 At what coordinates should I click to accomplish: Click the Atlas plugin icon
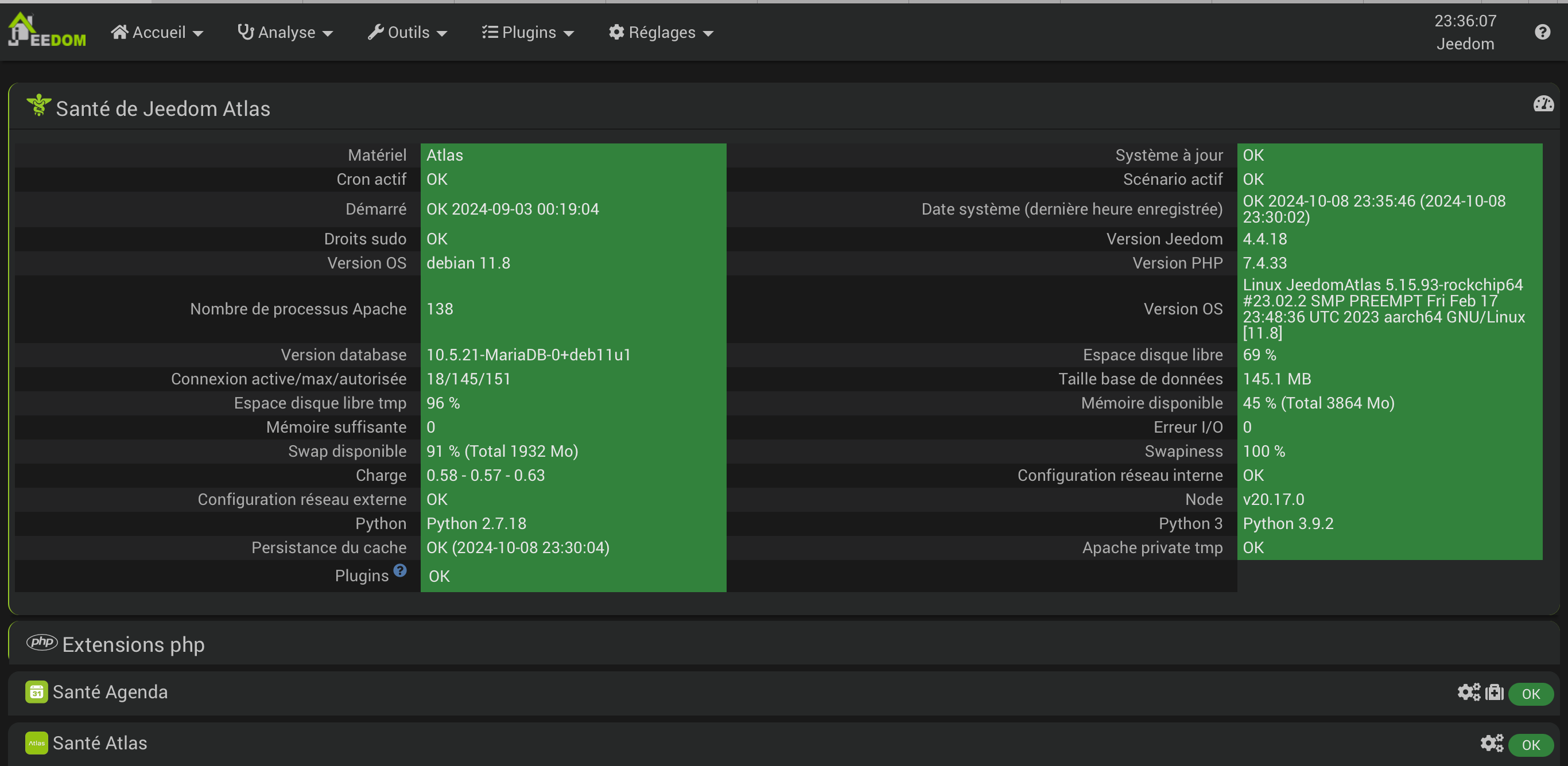pyautogui.click(x=37, y=743)
